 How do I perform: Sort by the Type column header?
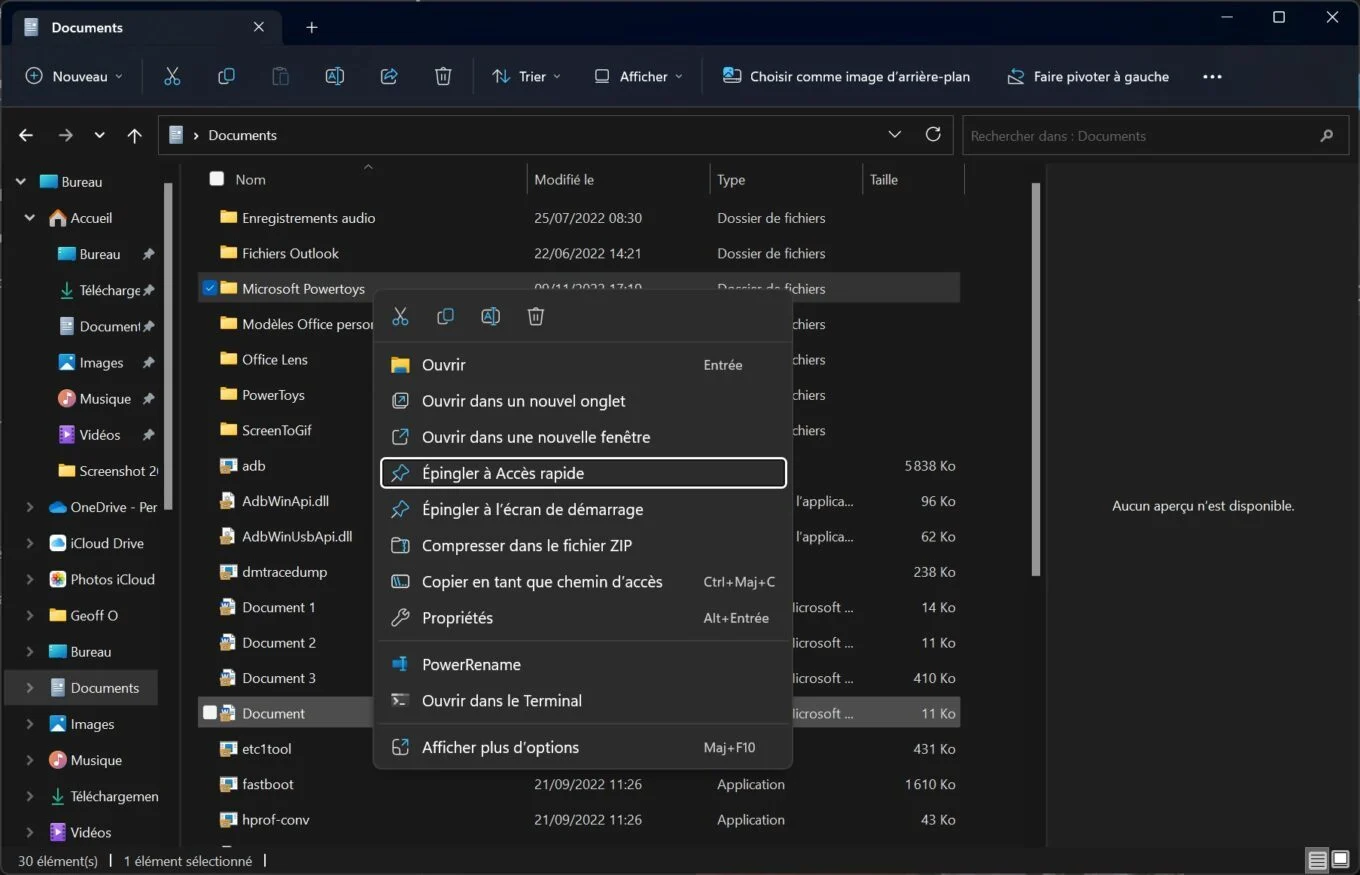[786, 180]
